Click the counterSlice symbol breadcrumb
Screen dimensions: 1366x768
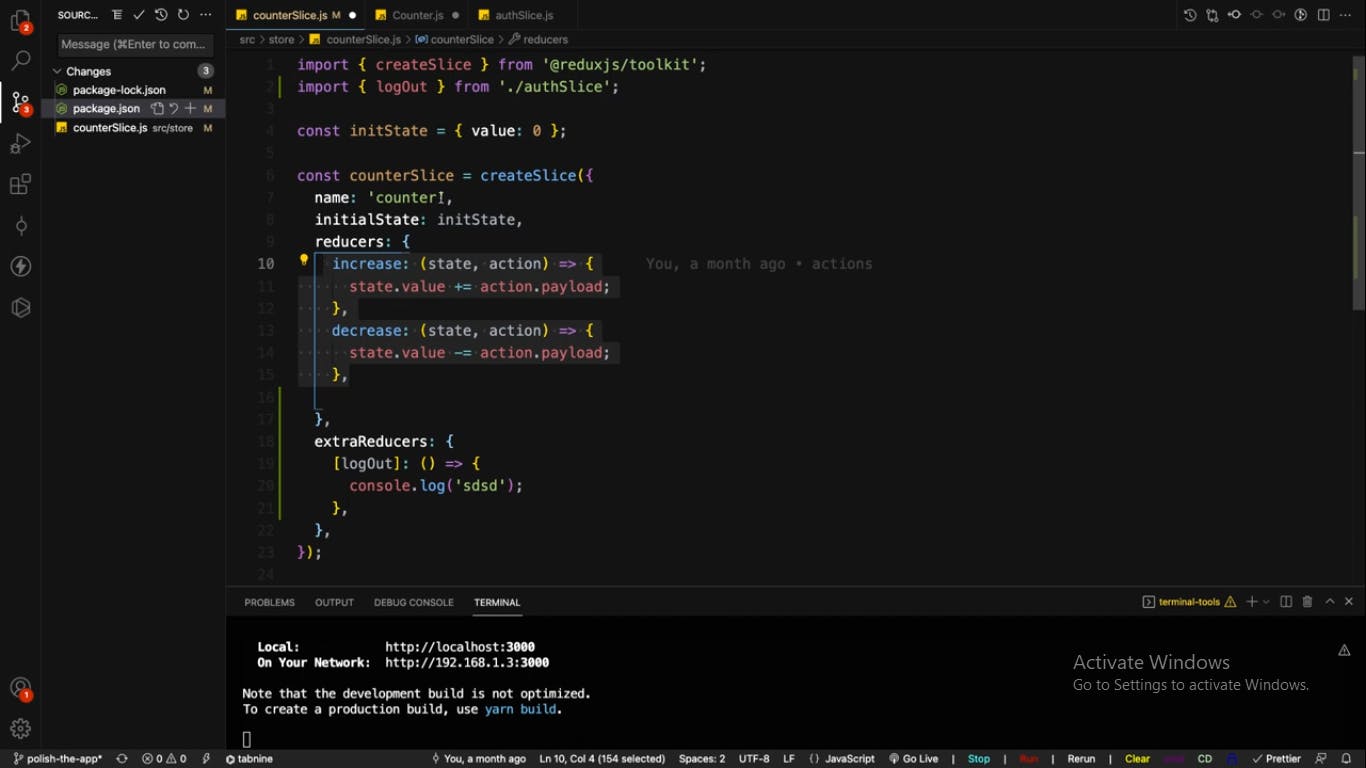pos(454,39)
